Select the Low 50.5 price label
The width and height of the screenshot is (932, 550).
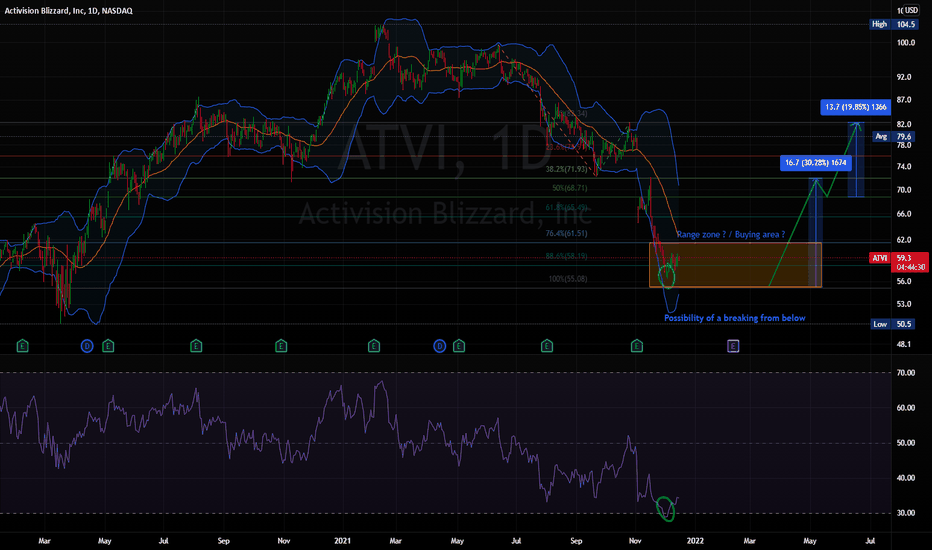pyautogui.click(x=893, y=324)
